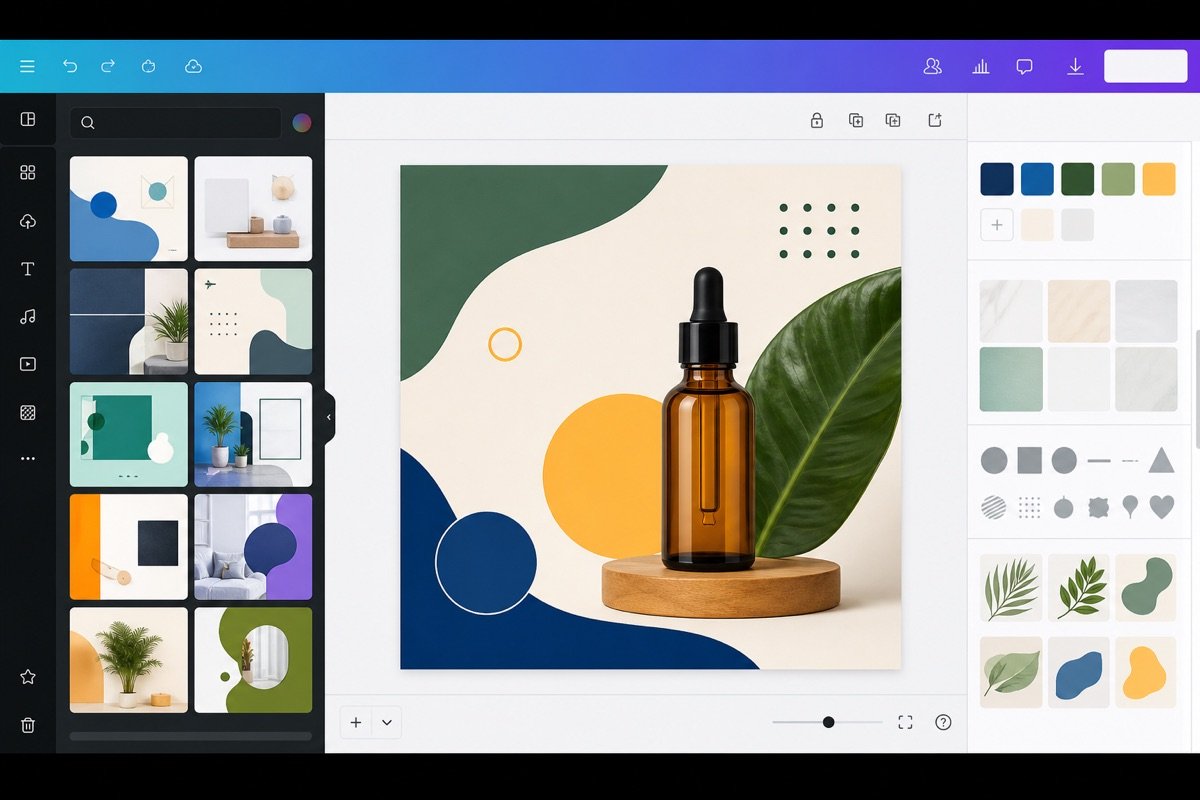Open the trash bin sidebar icon

coord(28,725)
